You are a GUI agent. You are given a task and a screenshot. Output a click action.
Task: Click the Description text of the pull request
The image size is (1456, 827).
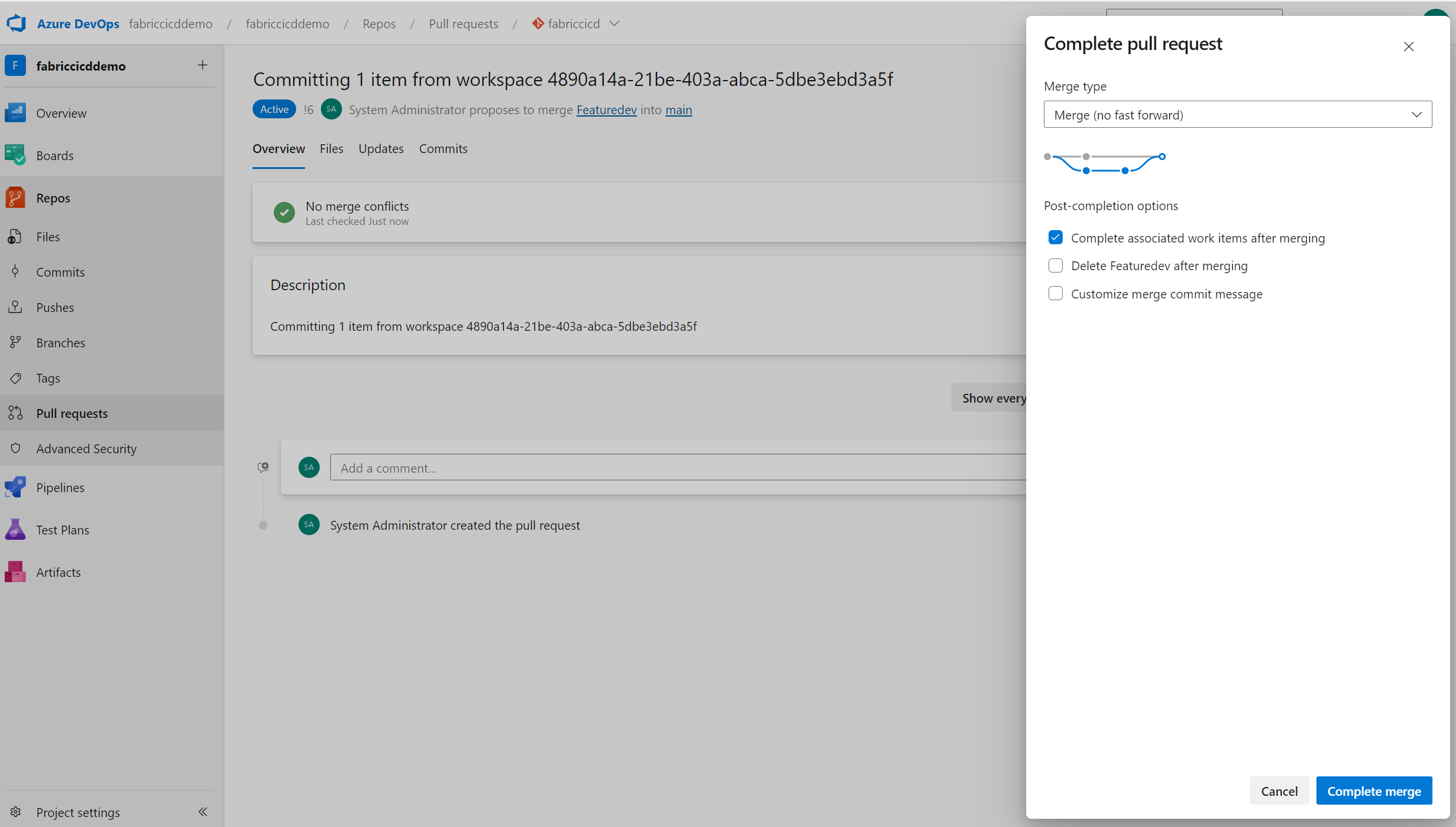[483, 326]
